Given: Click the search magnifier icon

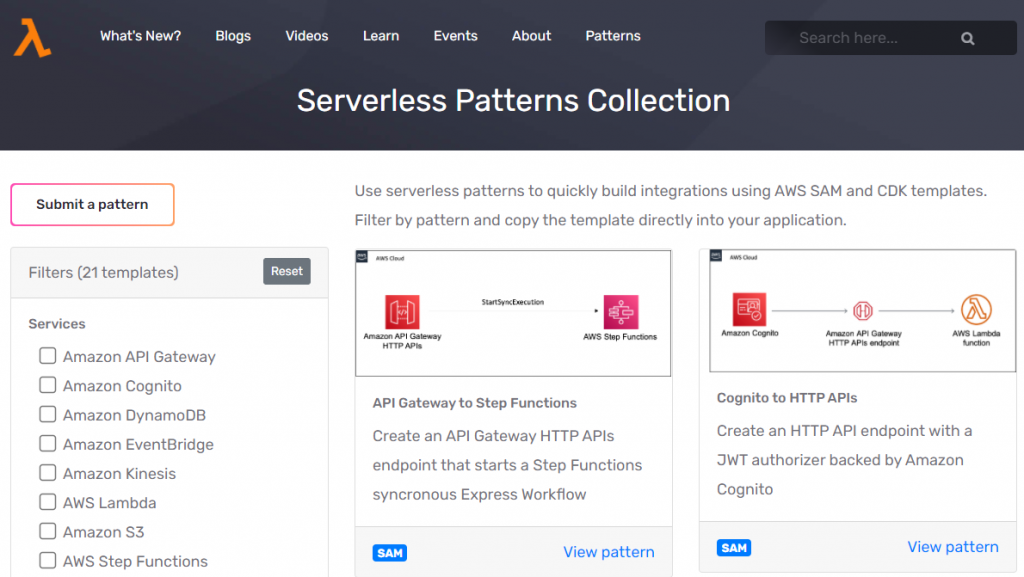Looking at the screenshot, I should (967, 37).
